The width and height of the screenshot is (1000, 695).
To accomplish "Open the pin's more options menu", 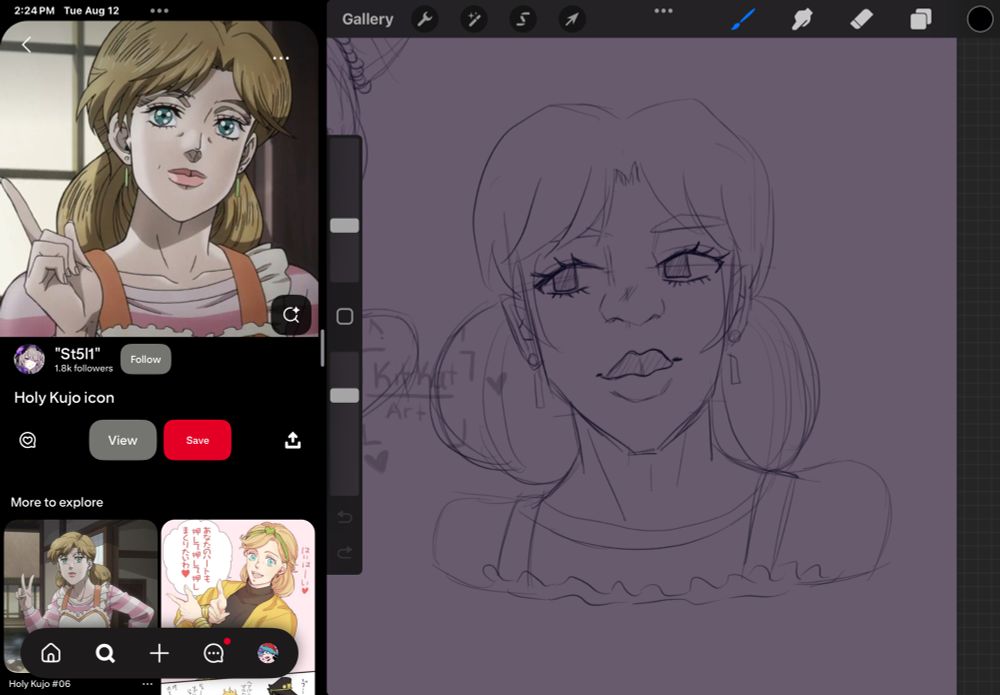I will pos(281,58).
